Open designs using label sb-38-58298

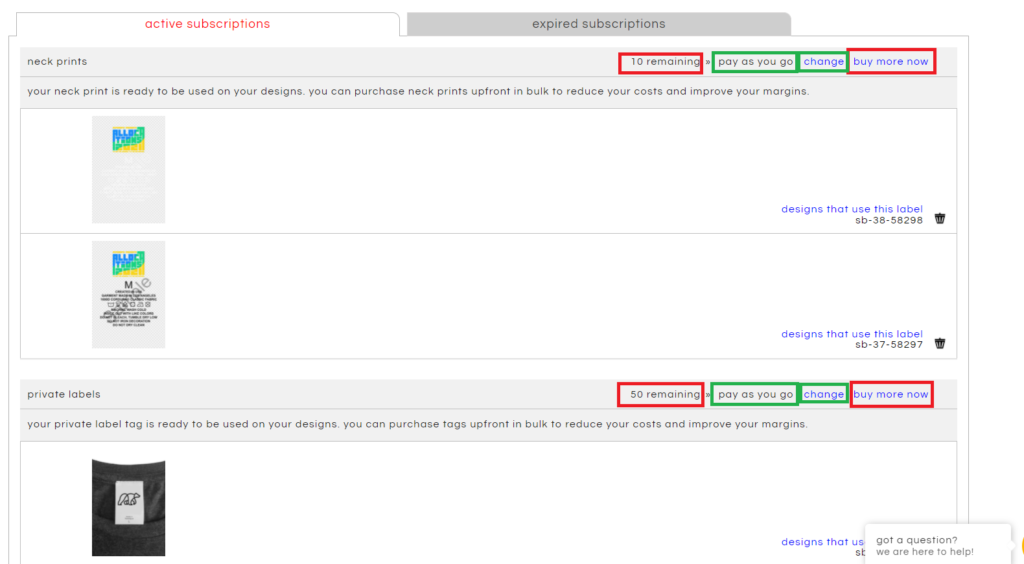pyautogui.click(x=851, y=209)
